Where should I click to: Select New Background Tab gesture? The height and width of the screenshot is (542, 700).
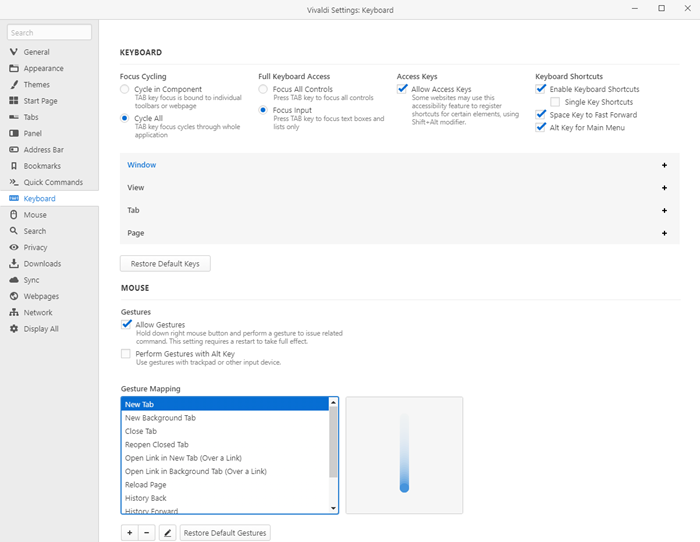click(225, 417)
